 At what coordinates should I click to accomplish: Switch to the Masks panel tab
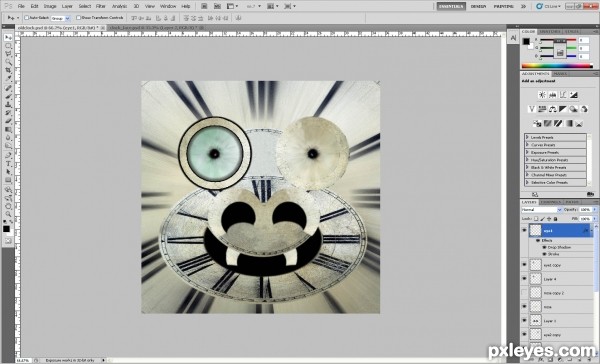(x=560, y=73)
